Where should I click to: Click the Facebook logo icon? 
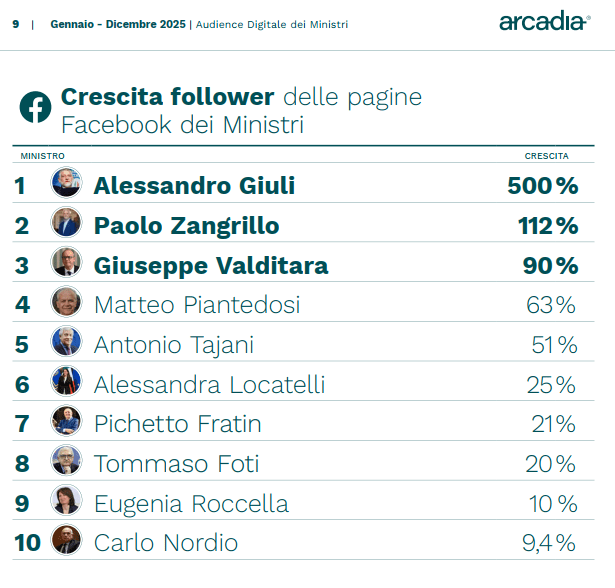[x=36, y=108]
